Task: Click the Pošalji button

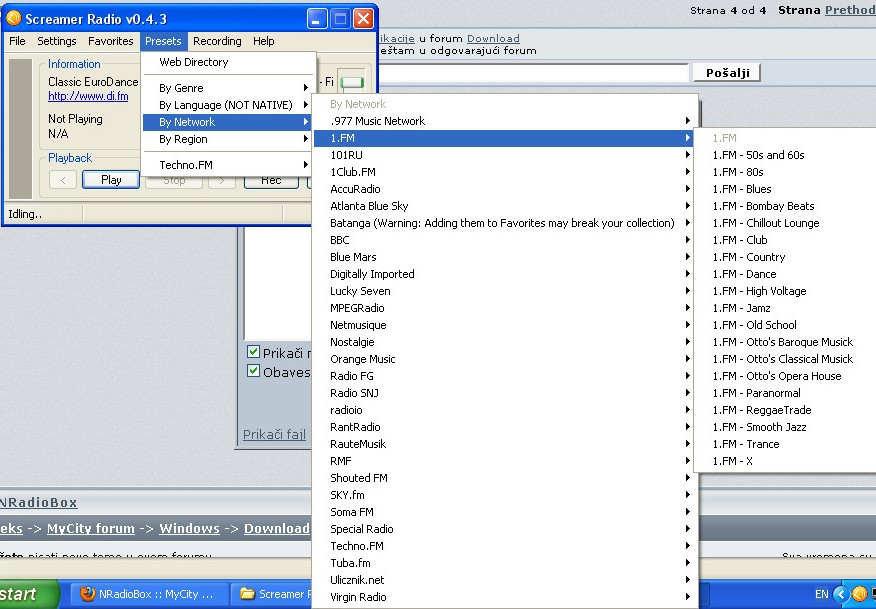Action: pyautogui.click(x=727, y=73)
